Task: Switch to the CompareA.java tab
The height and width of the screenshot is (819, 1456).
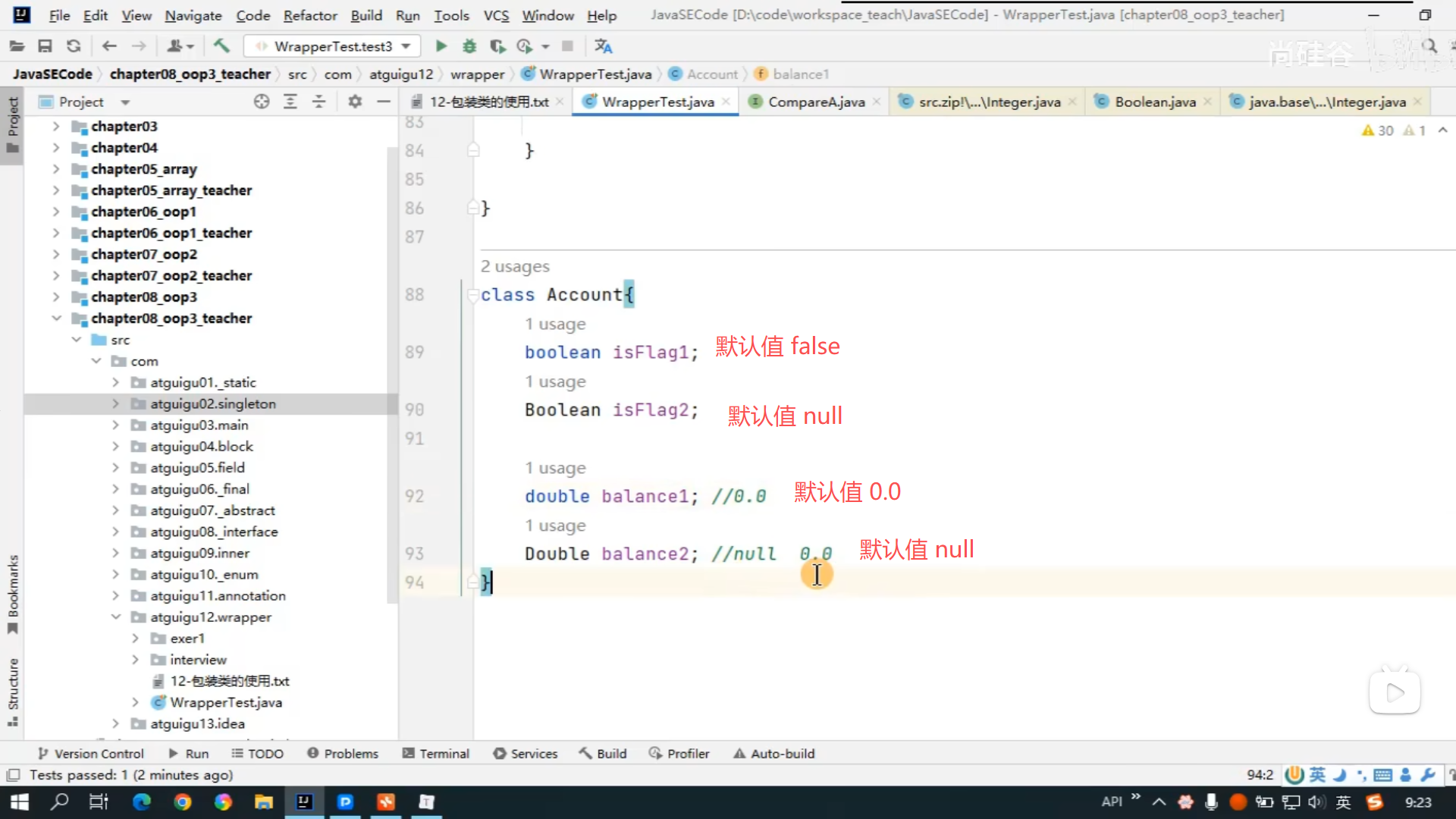Action: pos(815,102)
